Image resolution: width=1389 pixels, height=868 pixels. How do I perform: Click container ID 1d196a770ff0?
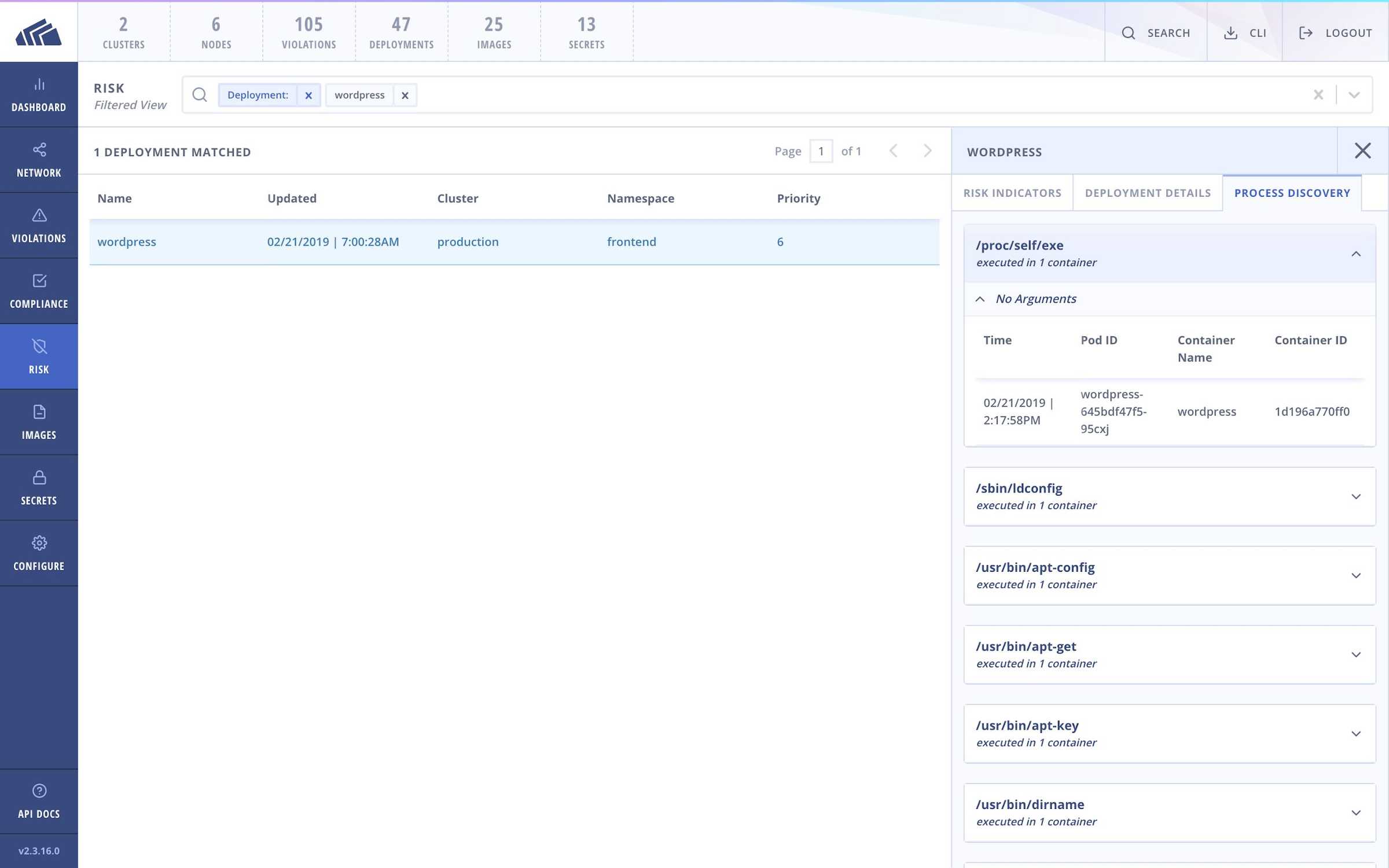point(1311,411)
